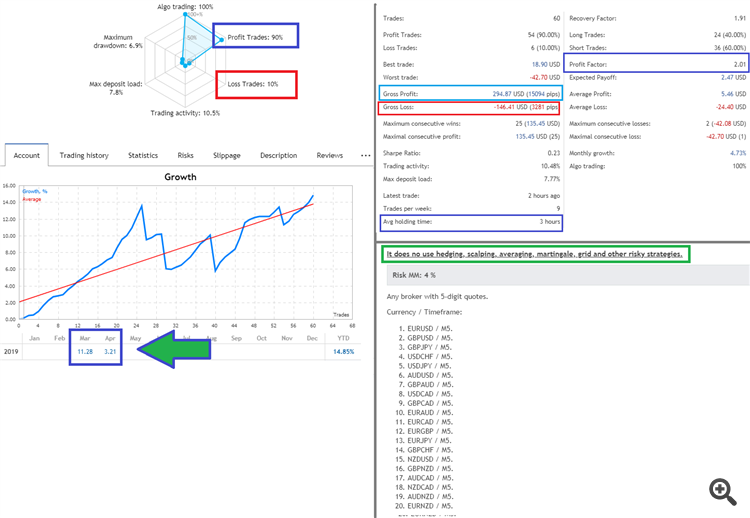This screenshot has height=518, width=750.
Task: Click 'Loss Trades: 10%' radar label
Action: (x=253, y=84)
